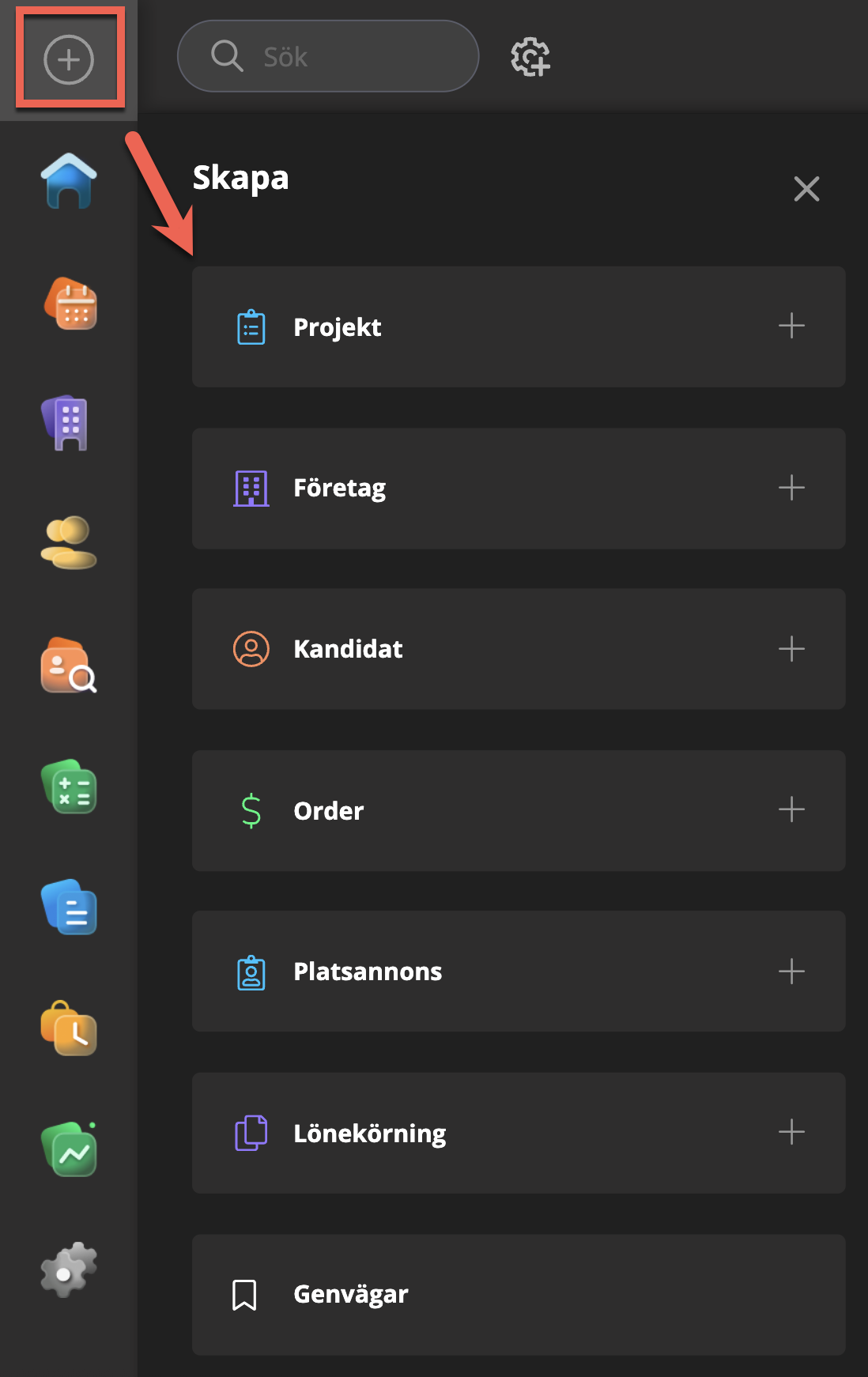This screenshot has width=868, height=1377.
Task: Open the bag with clock sidebar icon
Action: click(69, 1028)
